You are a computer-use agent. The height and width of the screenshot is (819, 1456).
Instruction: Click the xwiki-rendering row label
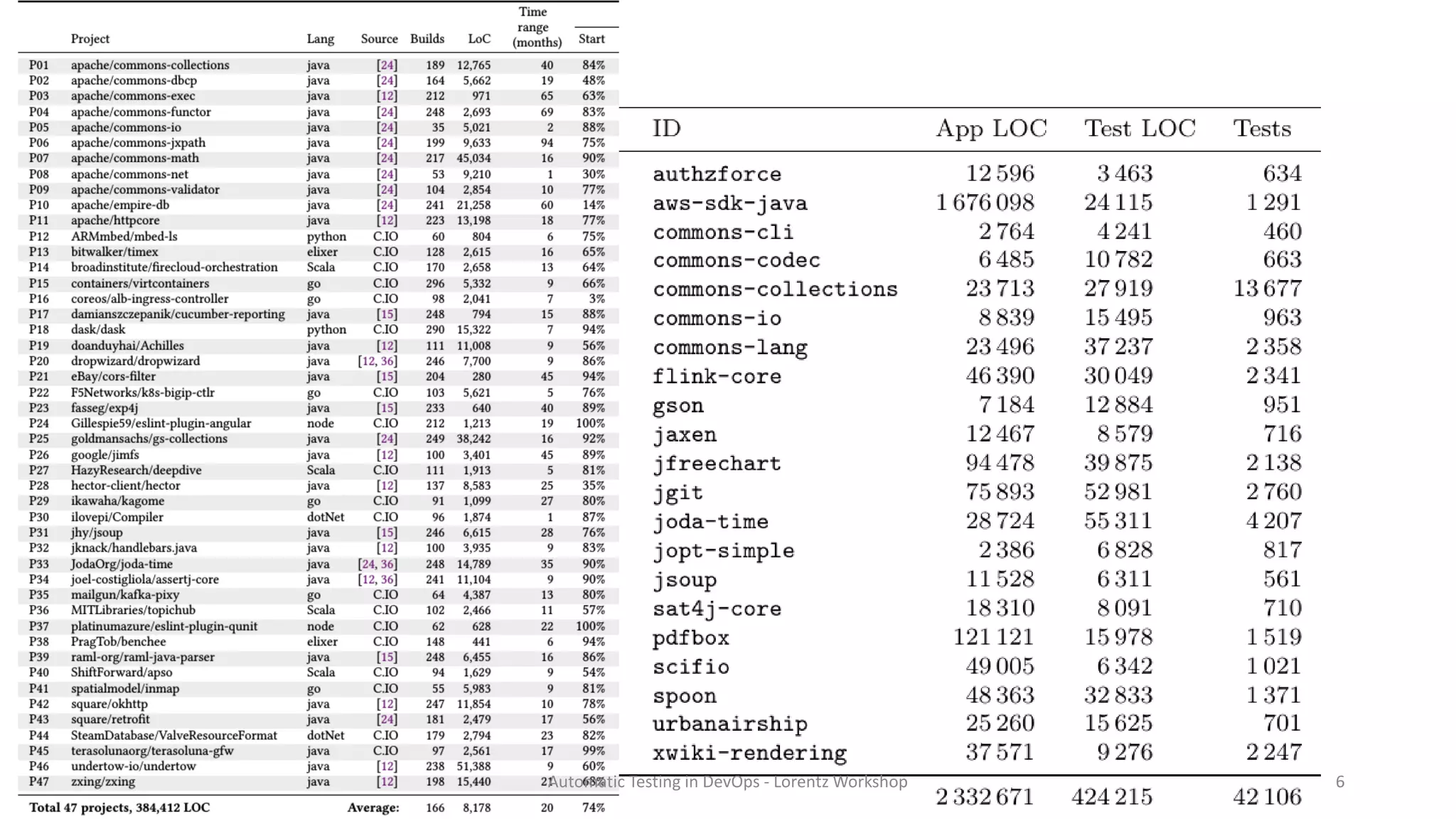749,753
